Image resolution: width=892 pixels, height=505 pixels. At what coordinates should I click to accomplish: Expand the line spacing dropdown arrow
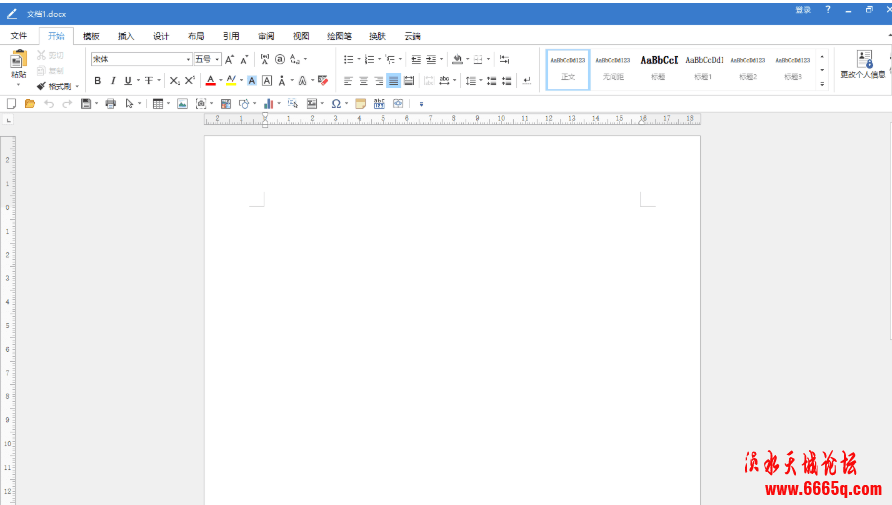pyautogui.click(x=481, y=81)
